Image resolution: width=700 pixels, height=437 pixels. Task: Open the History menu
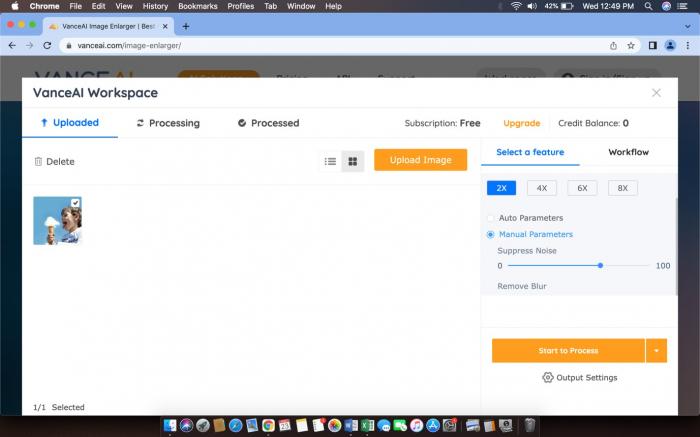[155, 6]
